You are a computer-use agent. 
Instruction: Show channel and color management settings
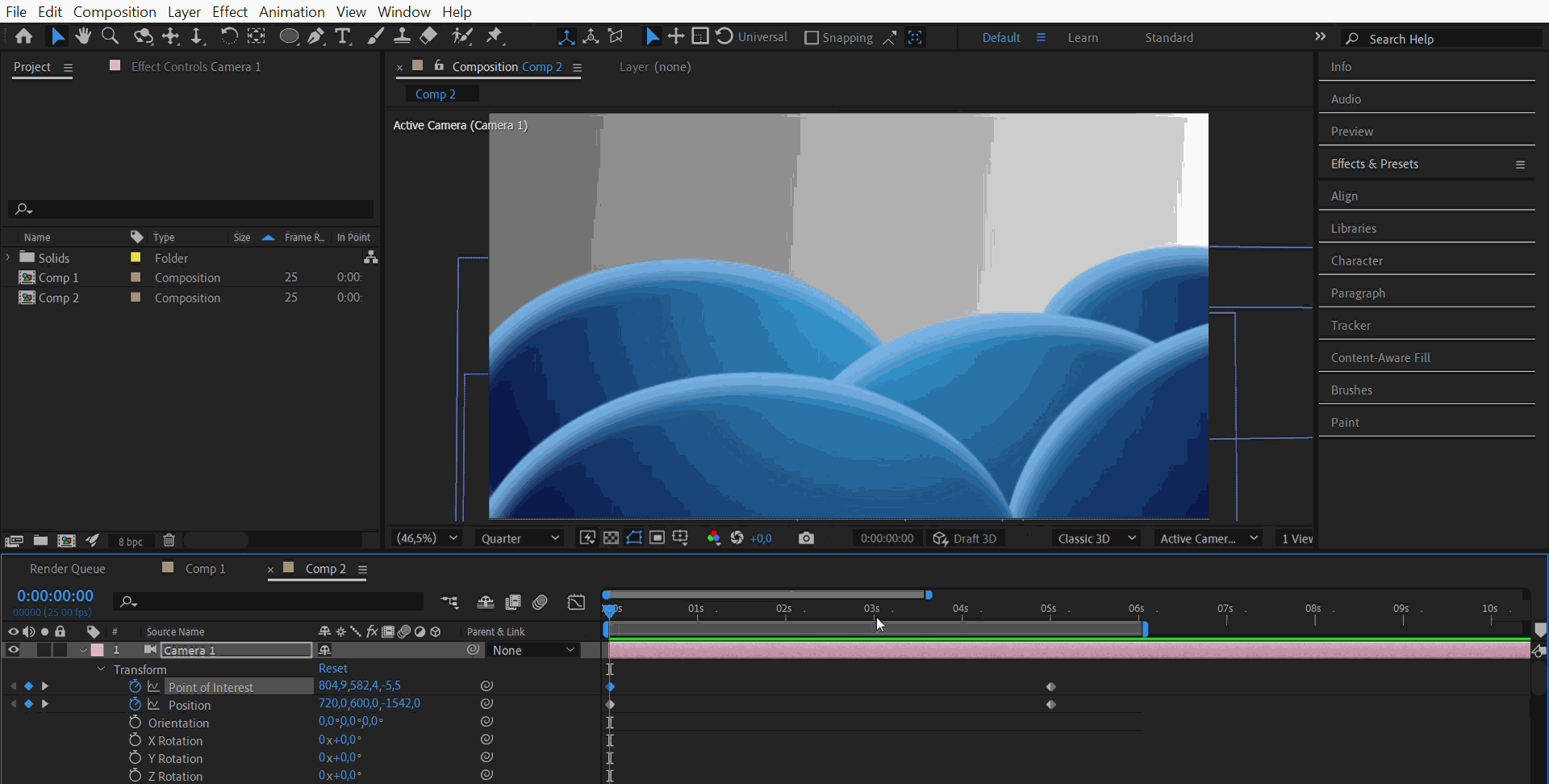click(713, 538)
